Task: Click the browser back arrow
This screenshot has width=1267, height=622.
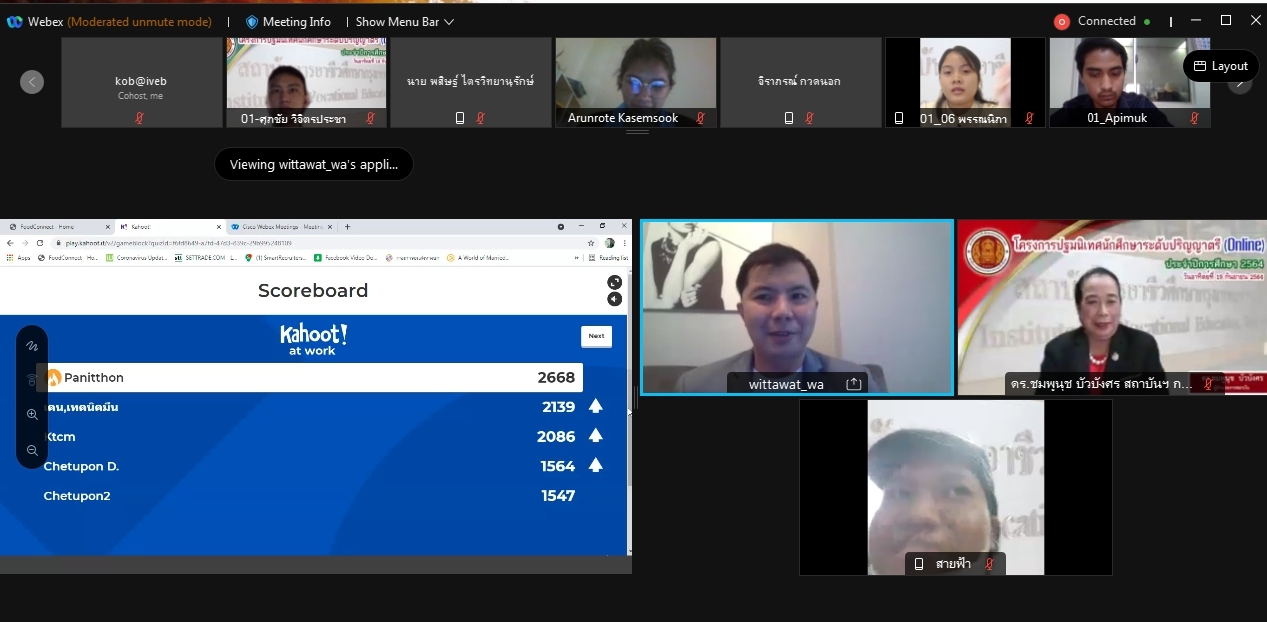Action: coord(10,243)
